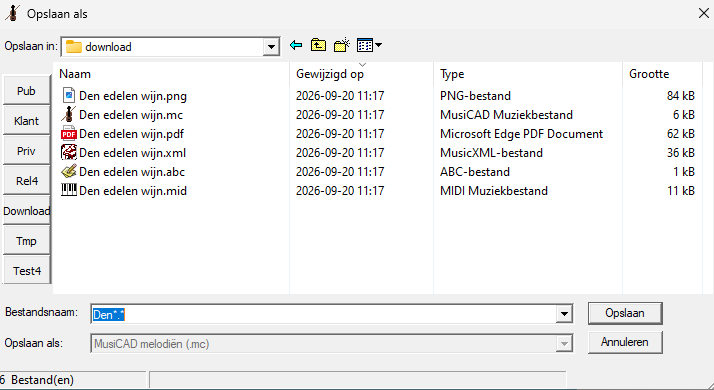Open the Tmp shortcut folder
Viewport: 714px width, 390px height.
pos(26,241)
